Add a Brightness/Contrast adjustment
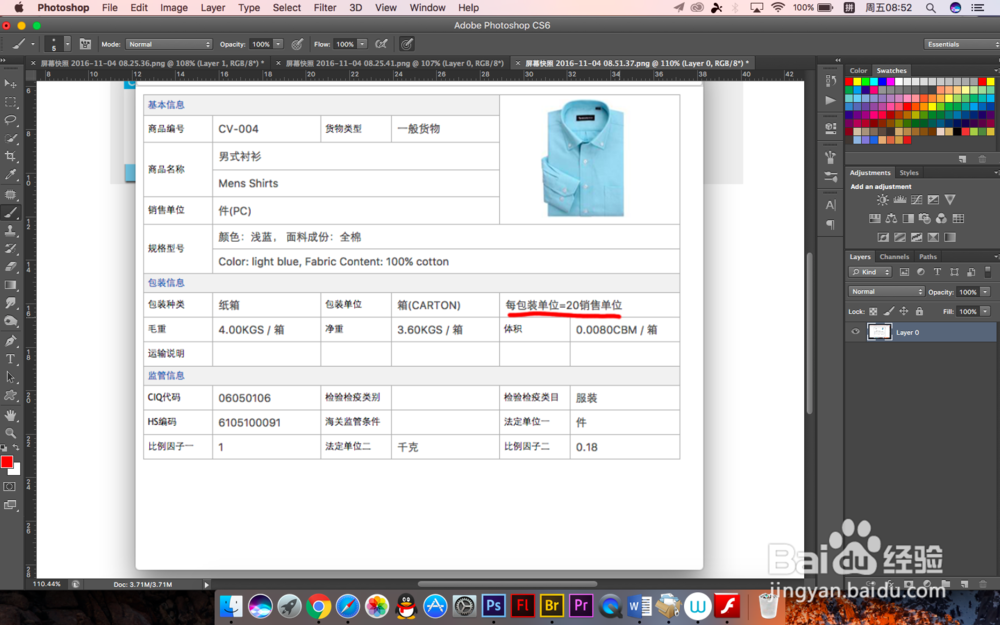The width and height of the screenshot is (1000, 625). coord(882,200)
